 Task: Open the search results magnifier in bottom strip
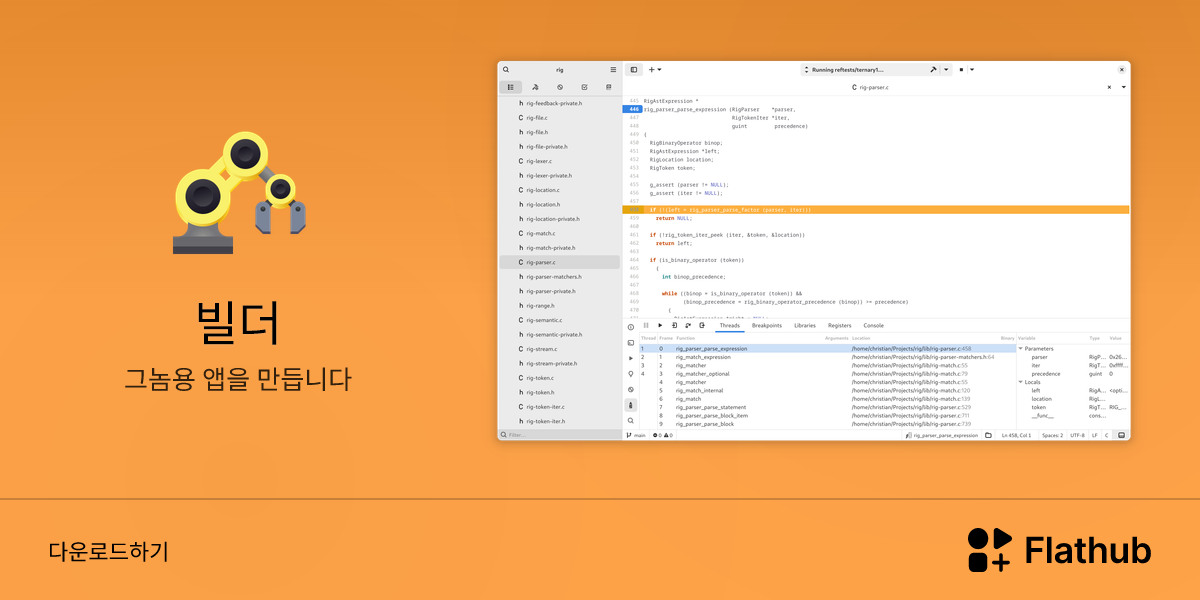coord(631,421)
